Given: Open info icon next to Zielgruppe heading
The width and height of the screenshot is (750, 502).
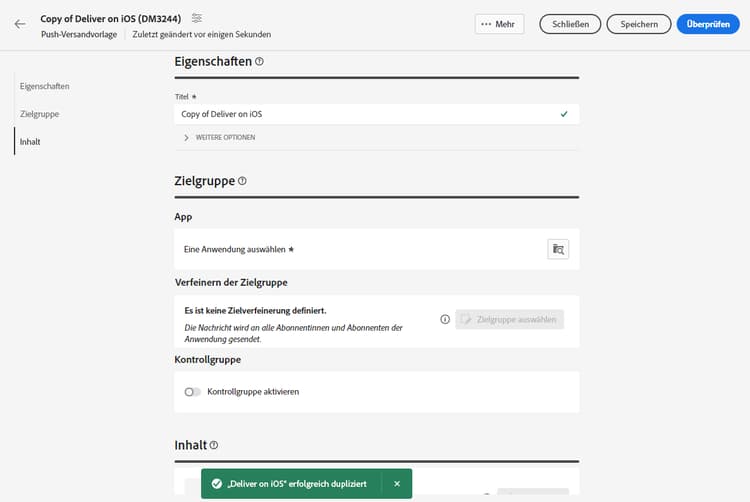Looking at the screenshot, I should click(243, 181).
